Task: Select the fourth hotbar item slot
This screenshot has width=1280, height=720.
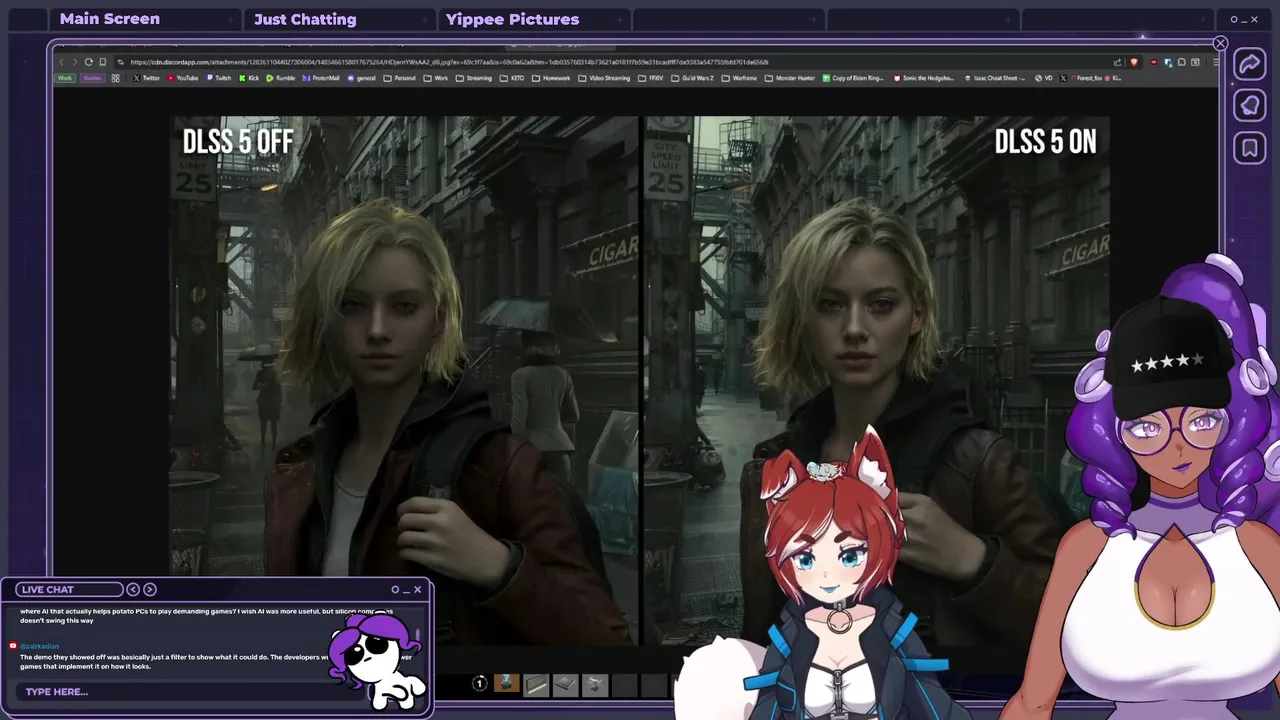Action: pyautogui.click(x=594, y=684)
